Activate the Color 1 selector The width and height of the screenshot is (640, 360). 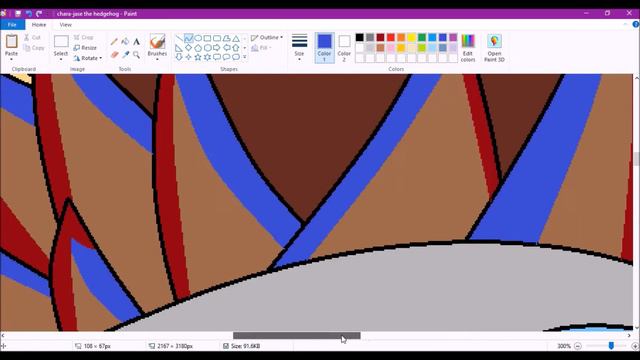click(324, 47)
